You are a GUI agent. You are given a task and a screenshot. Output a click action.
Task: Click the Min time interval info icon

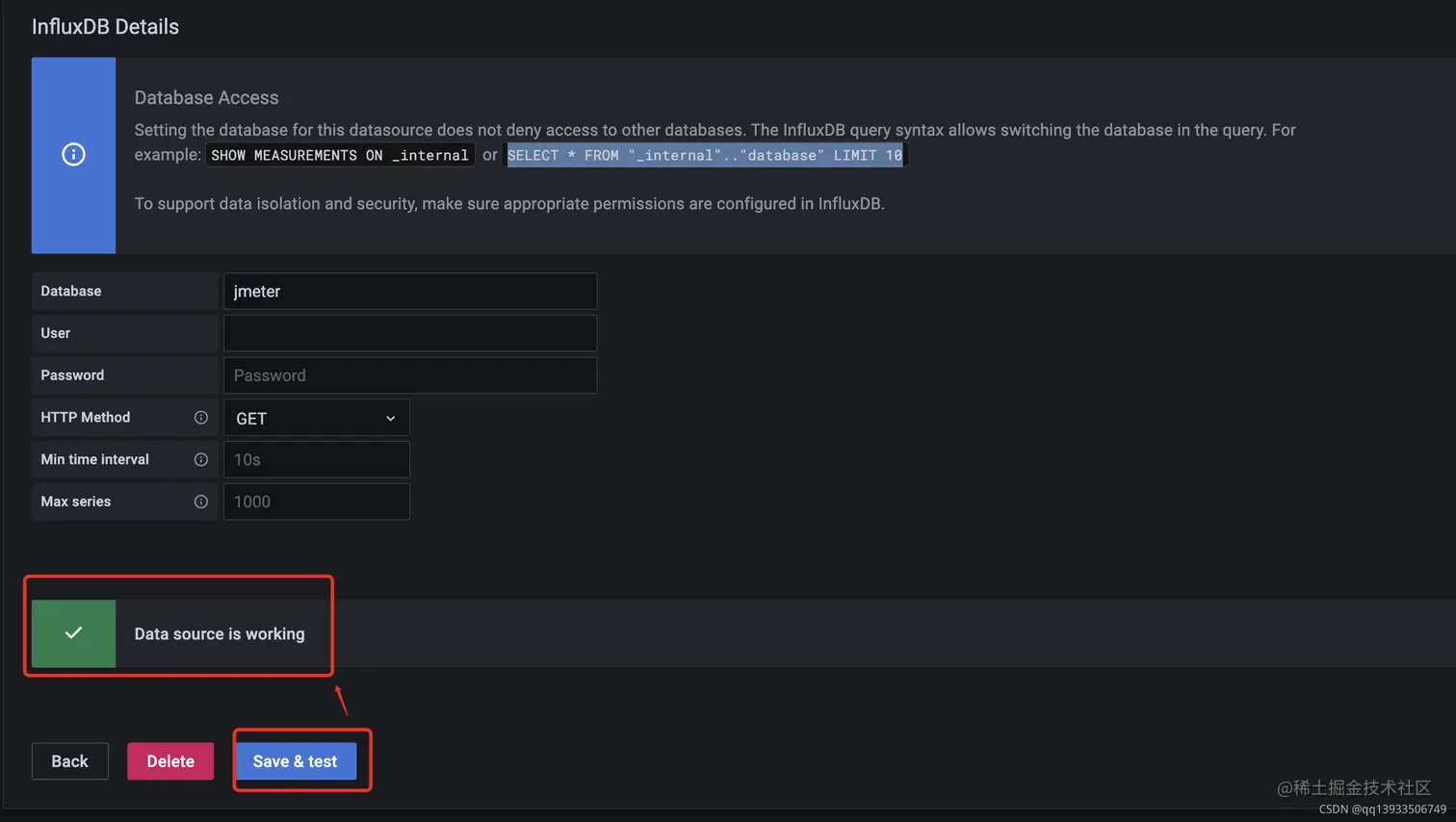[200, 460]
